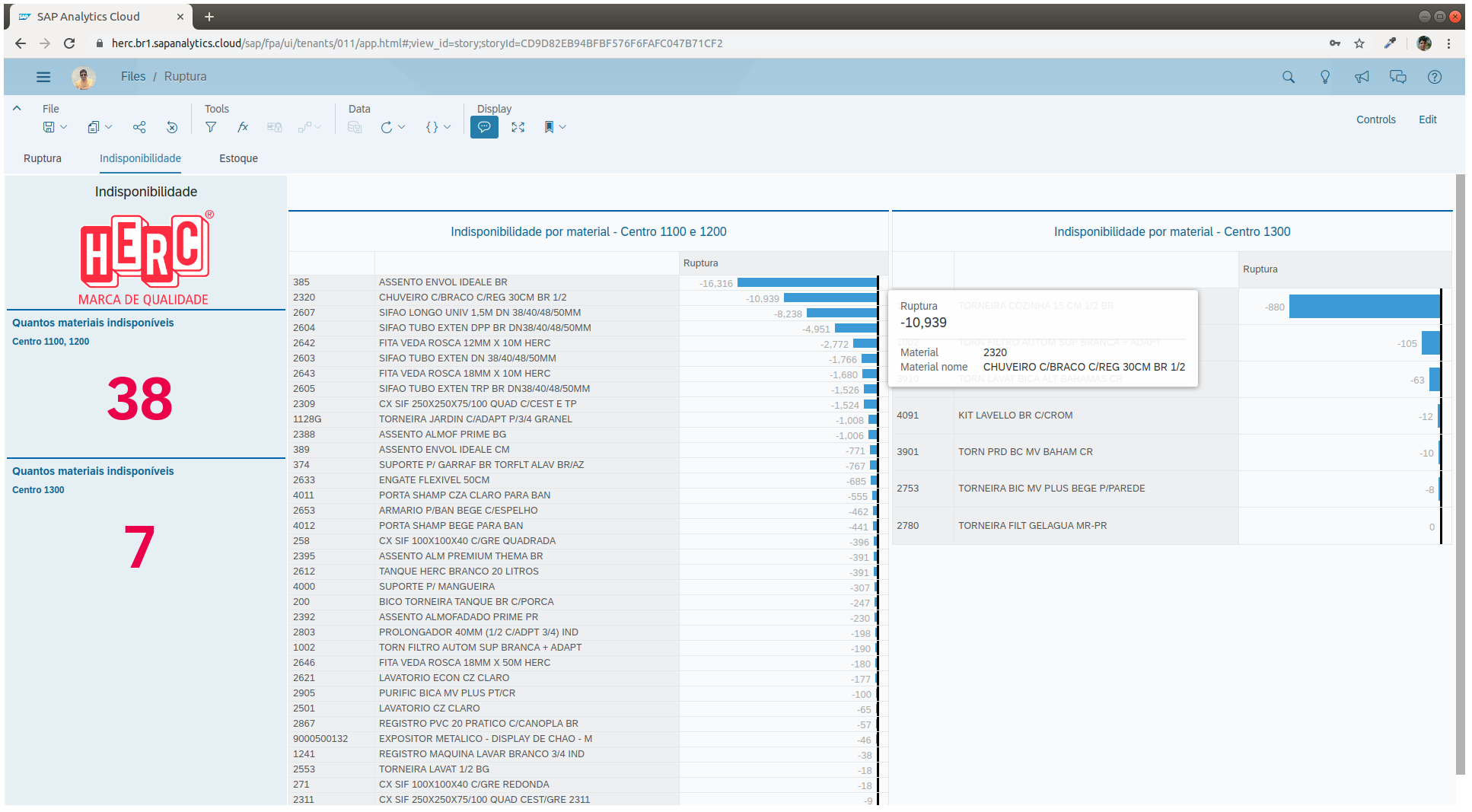
Task: Click the bar for ASSENTO ENVOL IDEALE BR
Action: click(807, 282)
